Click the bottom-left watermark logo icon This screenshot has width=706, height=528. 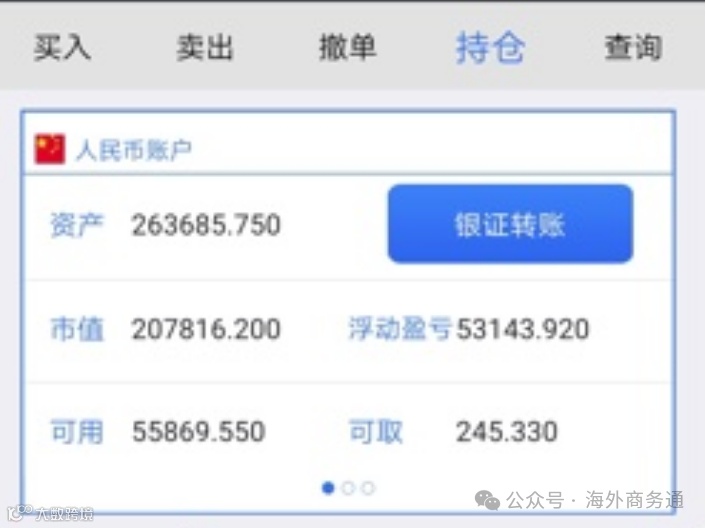coord(20,512)
